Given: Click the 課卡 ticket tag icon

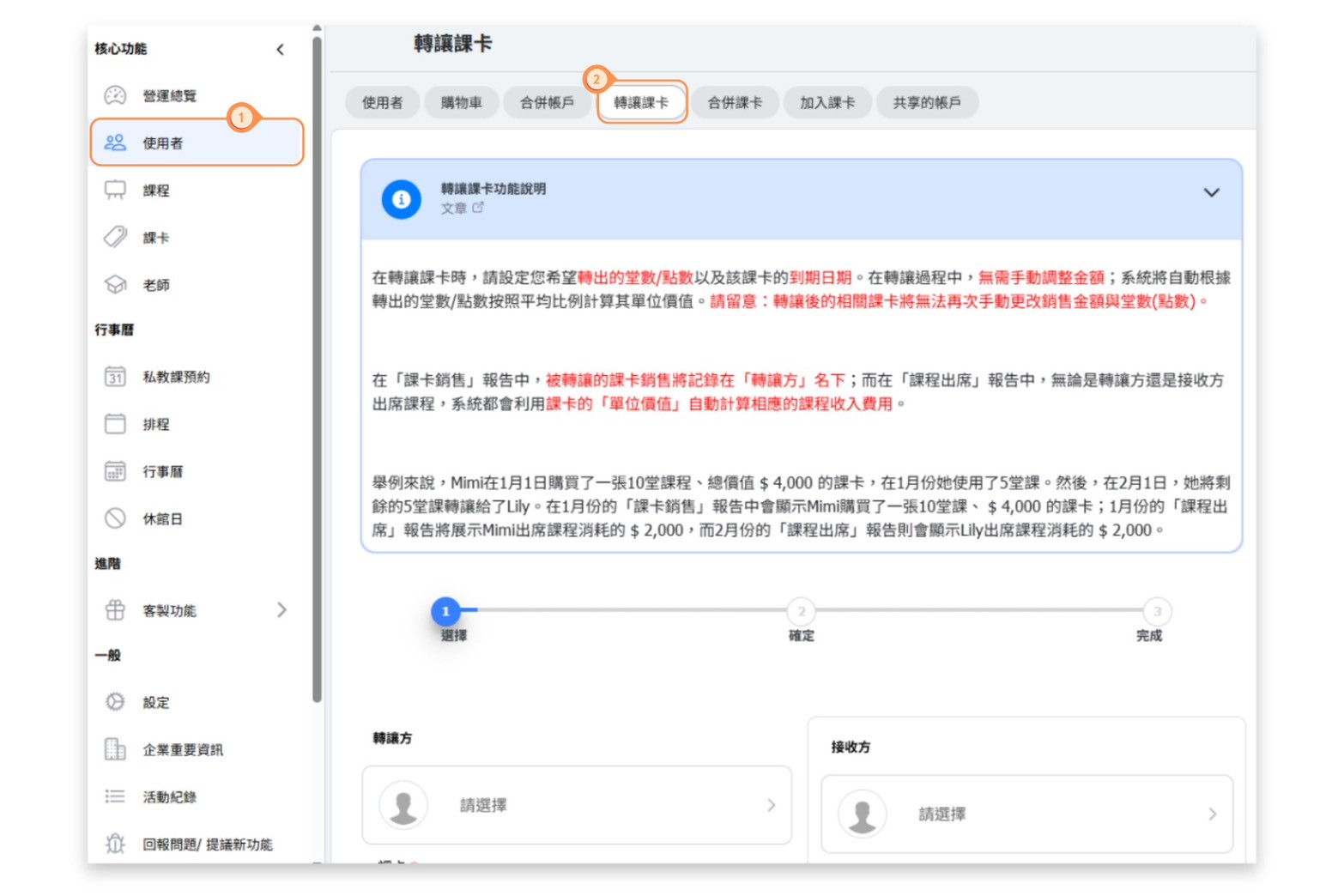Looking at the screenshot, I should point(115,237).
